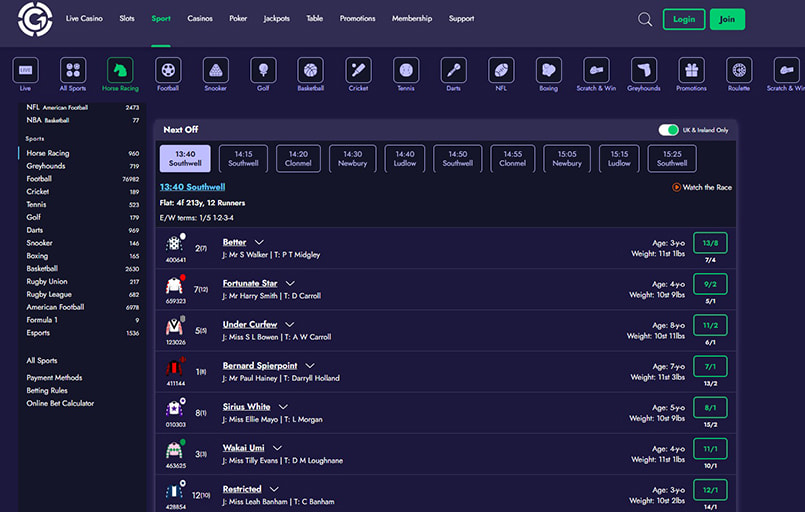Toggle UK & Ireland Only switch

[668, 130]
